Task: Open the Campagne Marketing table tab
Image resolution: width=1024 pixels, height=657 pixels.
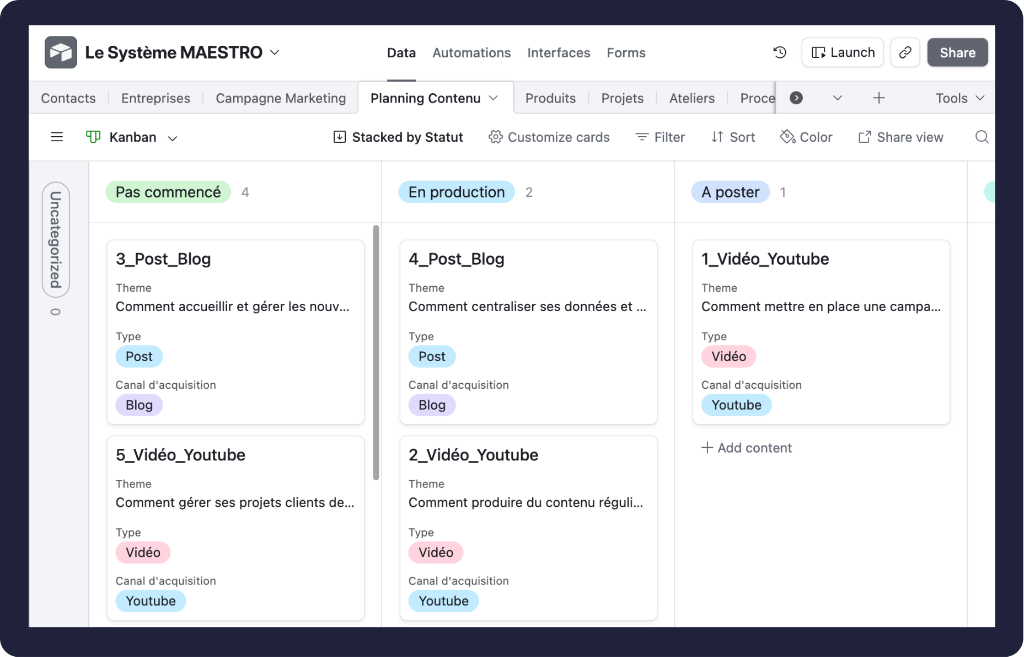Action: pos(280,98)
